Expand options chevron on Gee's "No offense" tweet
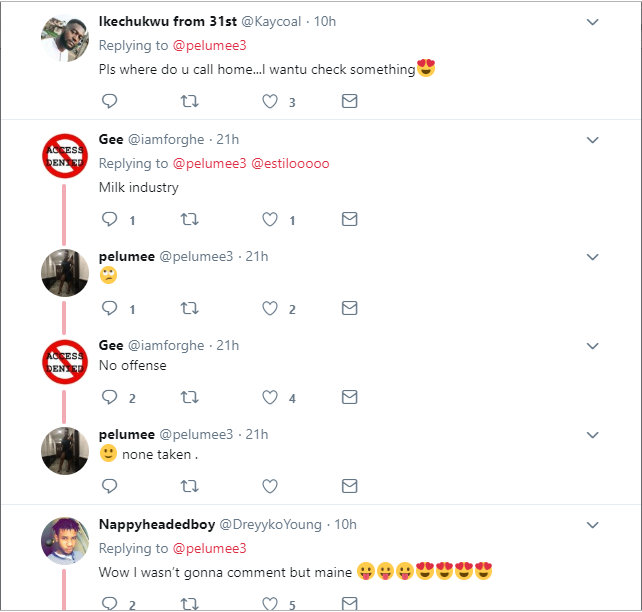The image size is (642, 612). pyautogui.click(x=592, y=346)
